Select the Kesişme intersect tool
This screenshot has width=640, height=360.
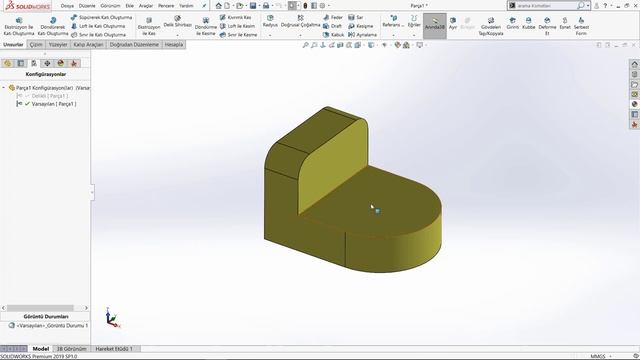tap(360, 26)
